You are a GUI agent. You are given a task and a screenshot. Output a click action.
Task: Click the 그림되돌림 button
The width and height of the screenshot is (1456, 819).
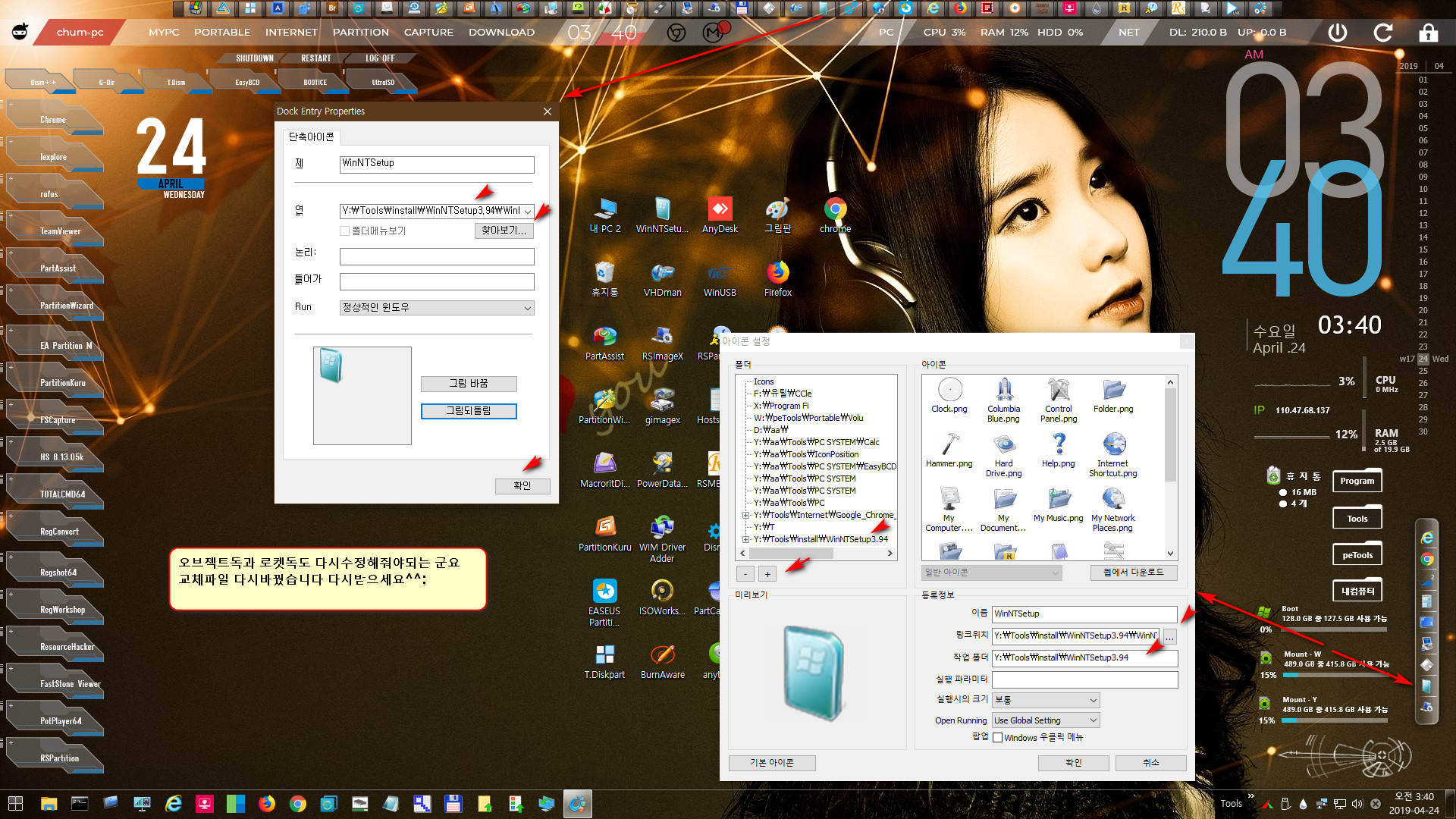(469, 411)
